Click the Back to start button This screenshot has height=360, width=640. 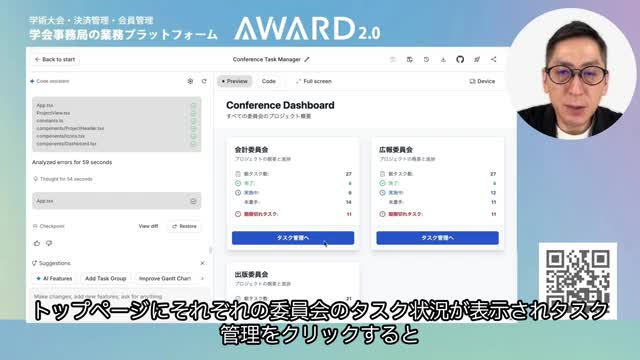pyautogui.click(x=55, y=60)
